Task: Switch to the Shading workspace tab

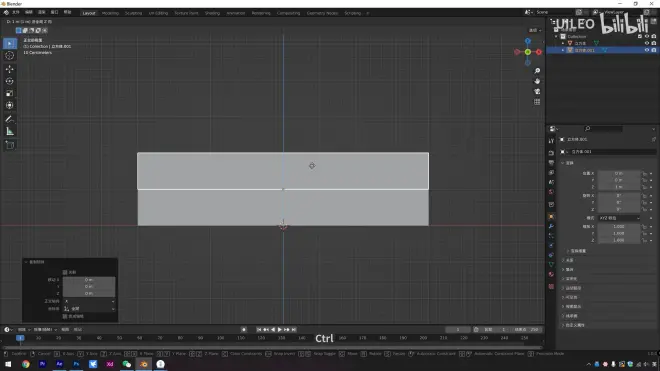Action: tap(212, 13)
